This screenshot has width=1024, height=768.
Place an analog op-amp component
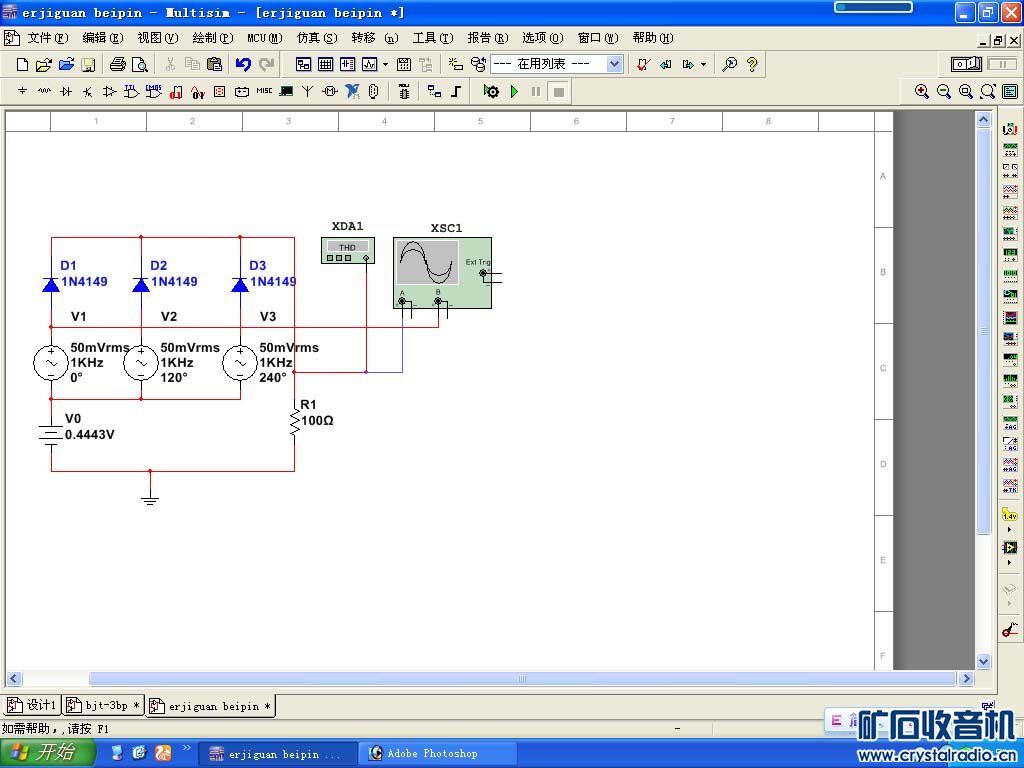coord(110,91)
